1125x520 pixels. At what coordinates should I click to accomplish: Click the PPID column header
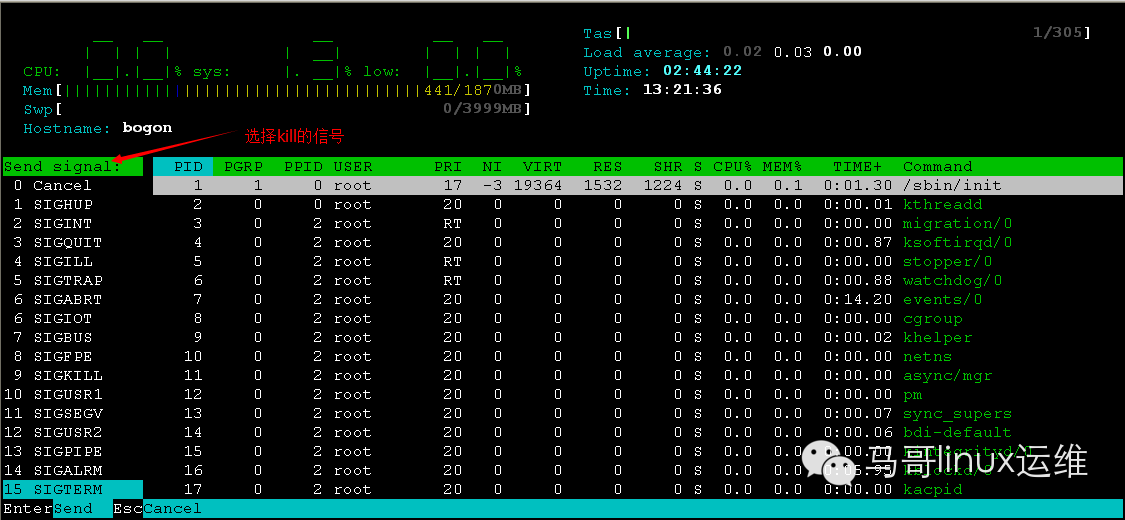click(x=303, y=166)
